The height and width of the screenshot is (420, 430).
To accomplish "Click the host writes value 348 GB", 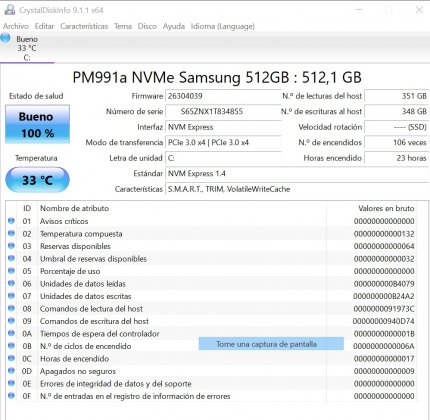I will 396,111.
